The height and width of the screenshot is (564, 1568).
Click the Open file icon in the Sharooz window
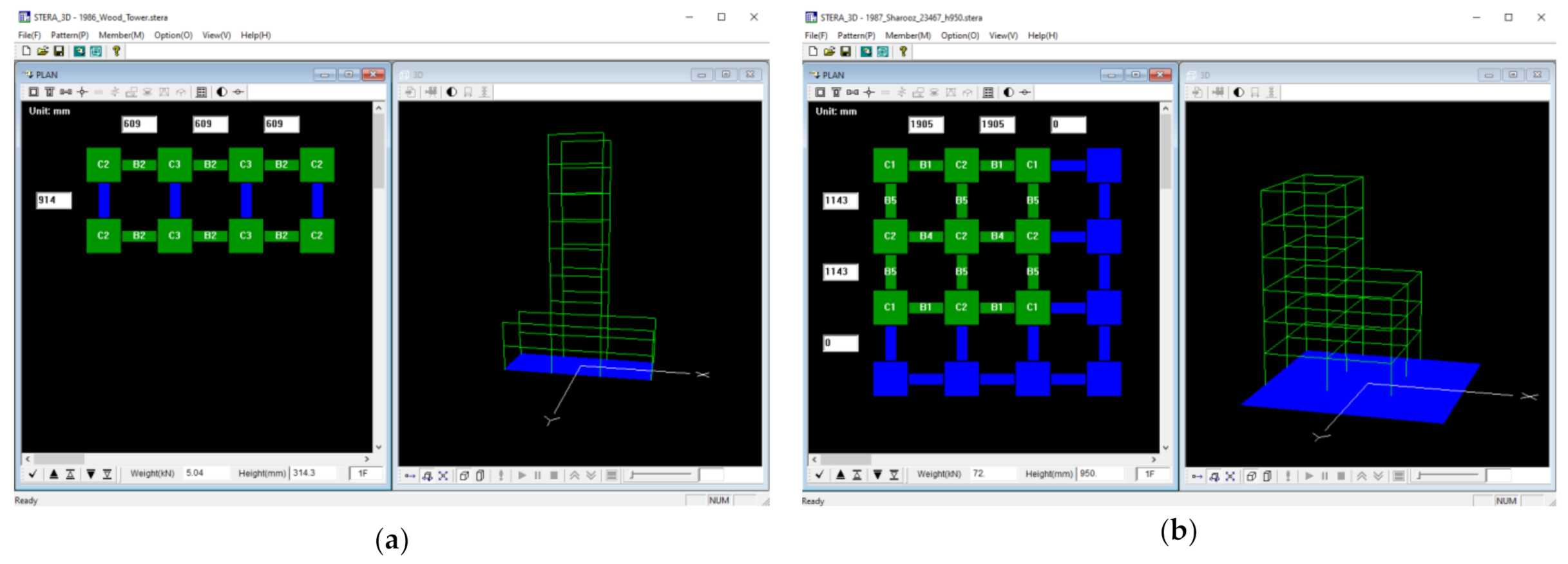coord(829,52)
